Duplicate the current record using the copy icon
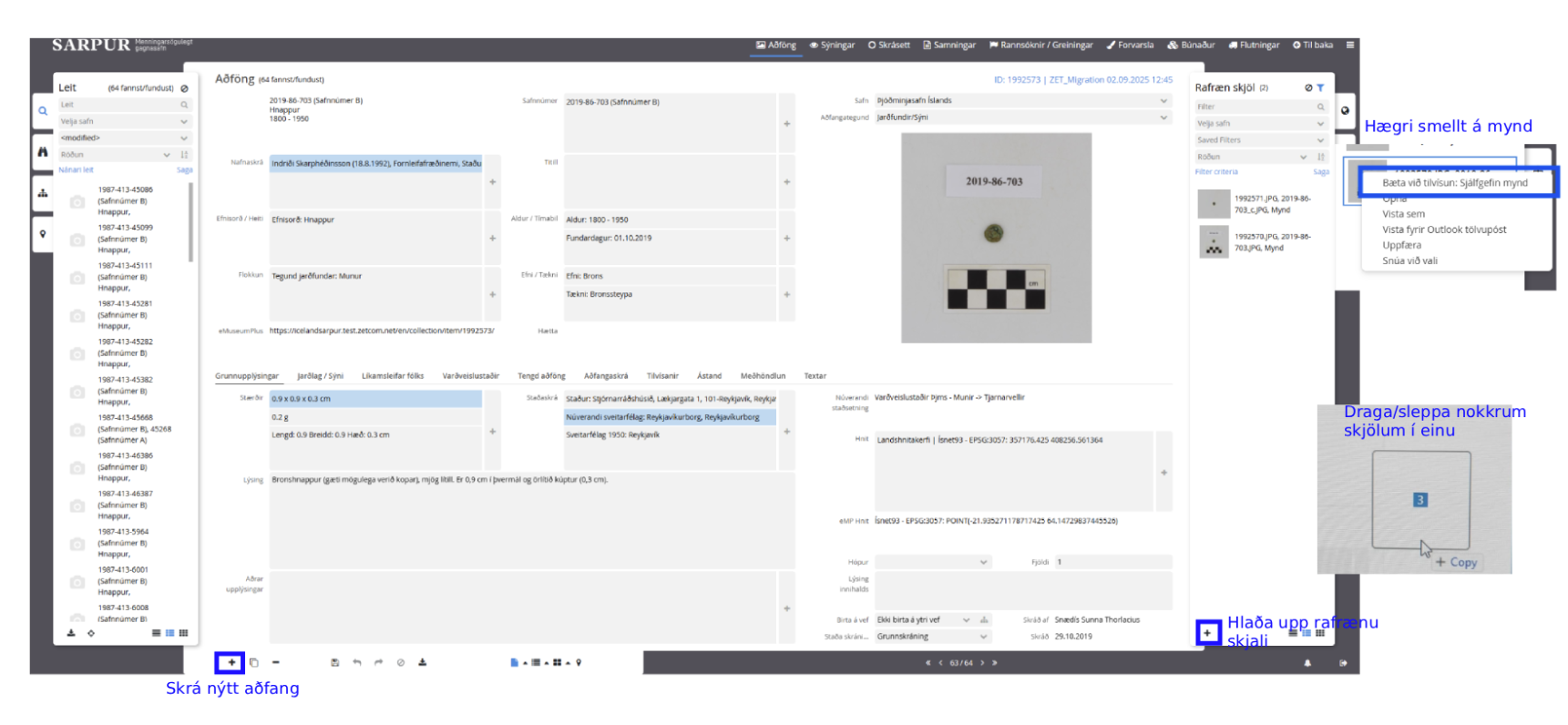Image resolution: width=1568 pixels, height=725 pixels. click(254, 662)
